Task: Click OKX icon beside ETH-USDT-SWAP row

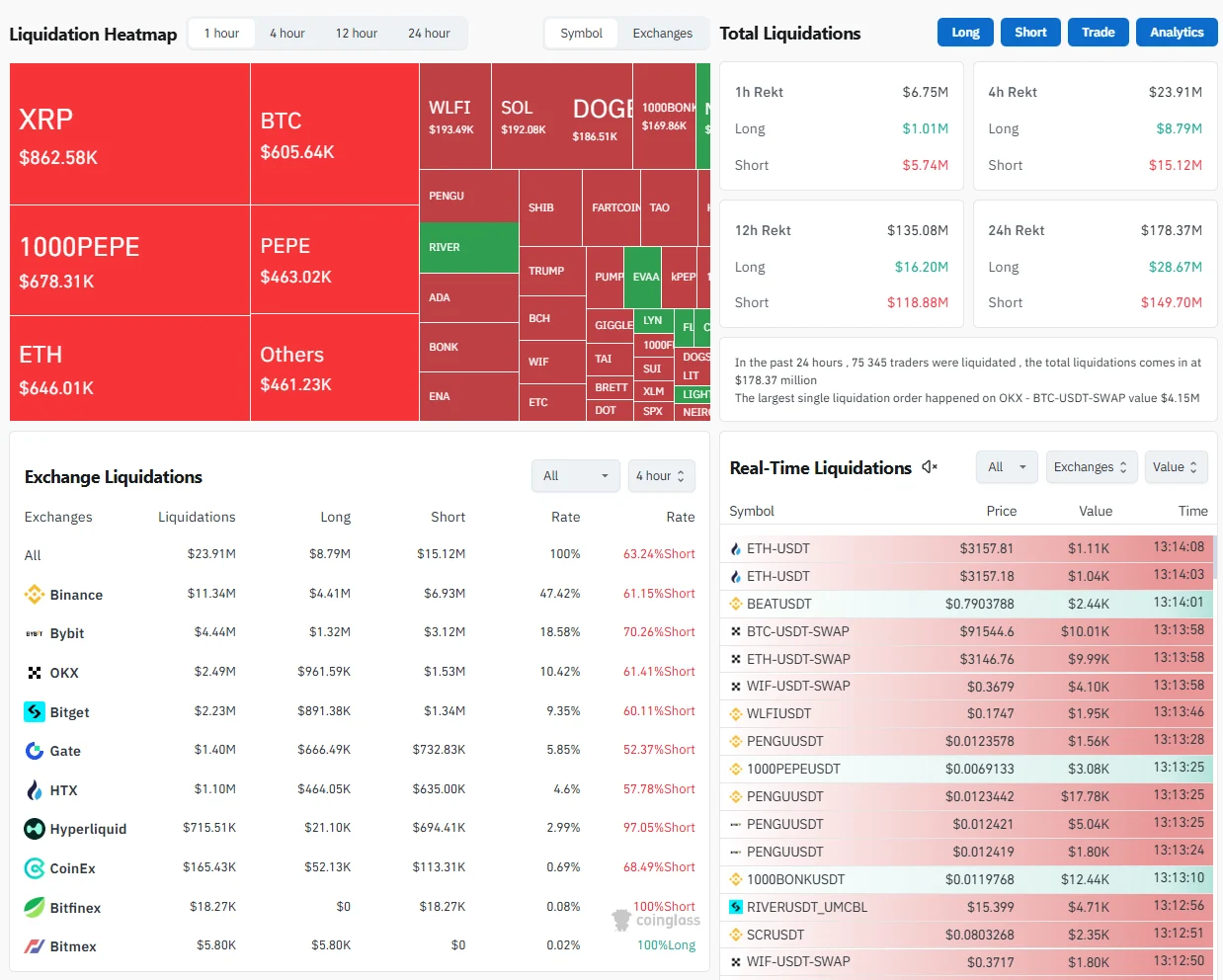Action: pyautogui.click(x=736, y=659)
